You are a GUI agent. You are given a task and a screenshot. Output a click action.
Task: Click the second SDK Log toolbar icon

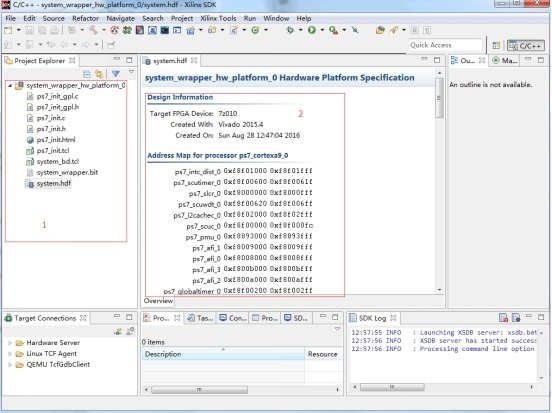pyautogui.click(x=516, y=318)
